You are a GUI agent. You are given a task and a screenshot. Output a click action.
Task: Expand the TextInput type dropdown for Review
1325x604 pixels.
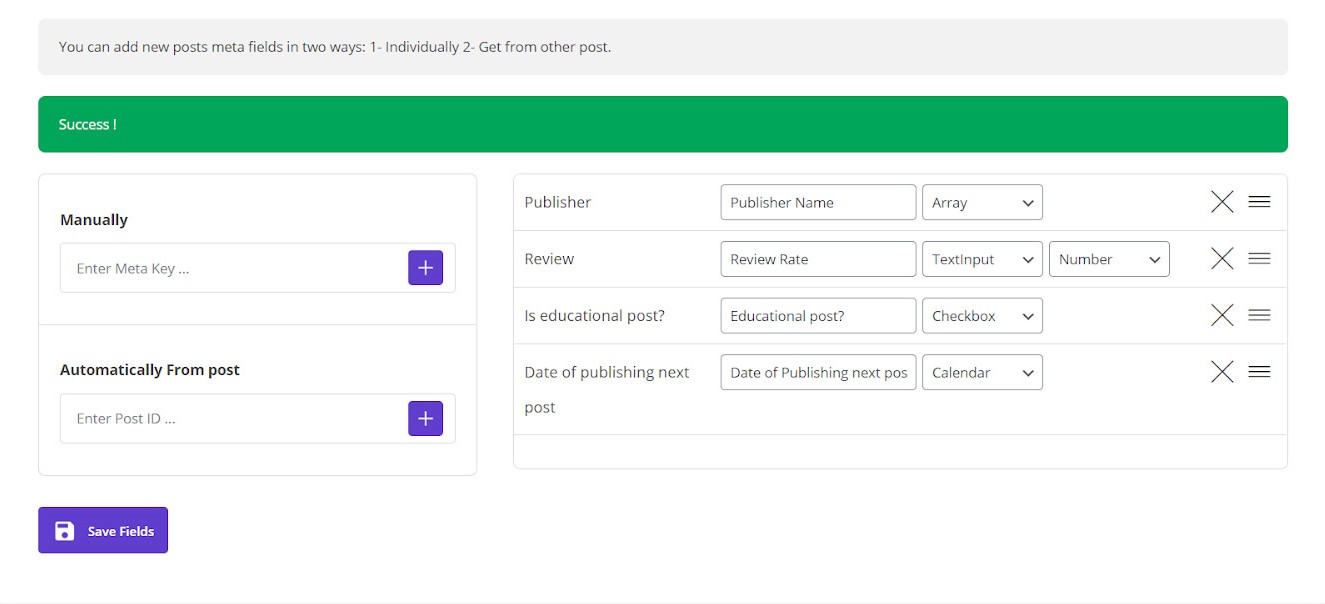coord(981,259)
